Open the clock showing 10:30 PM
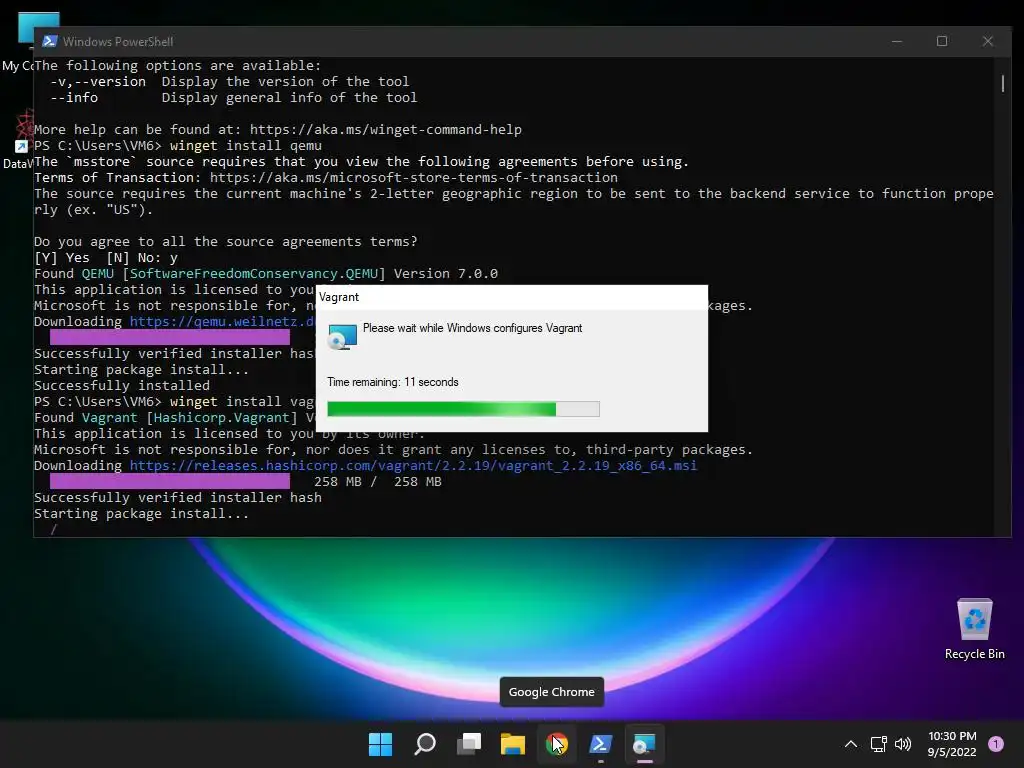 (x=952, y=744)
